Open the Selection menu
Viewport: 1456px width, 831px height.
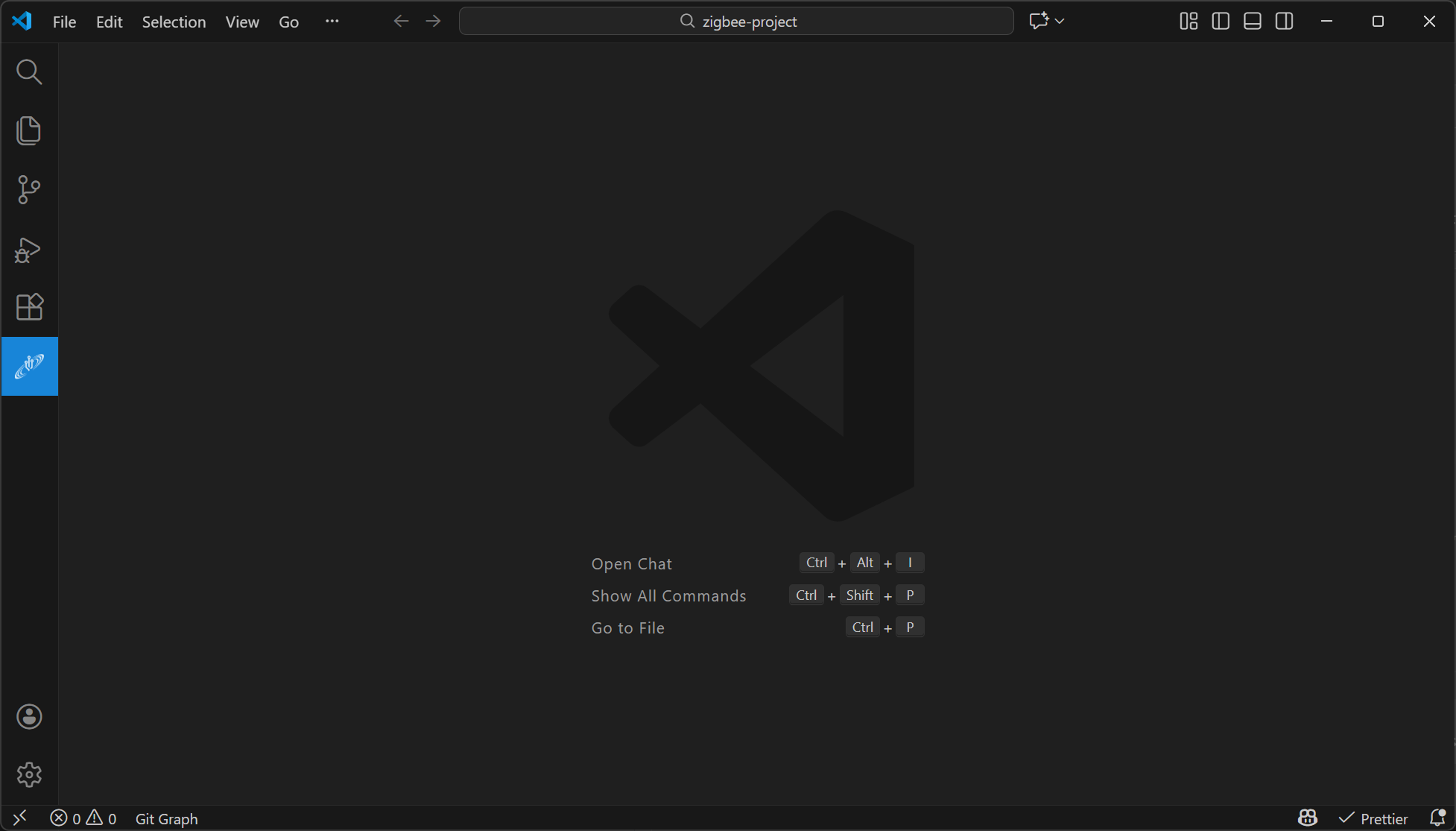point(174,22)
